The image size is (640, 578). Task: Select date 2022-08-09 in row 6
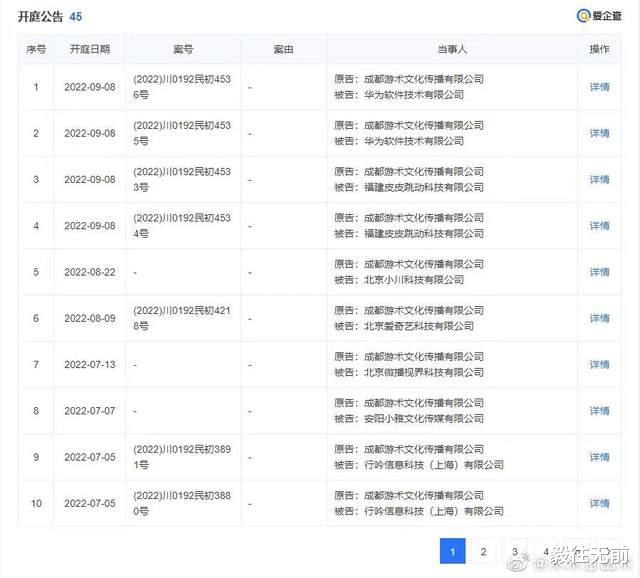click(x=90, y=318)
